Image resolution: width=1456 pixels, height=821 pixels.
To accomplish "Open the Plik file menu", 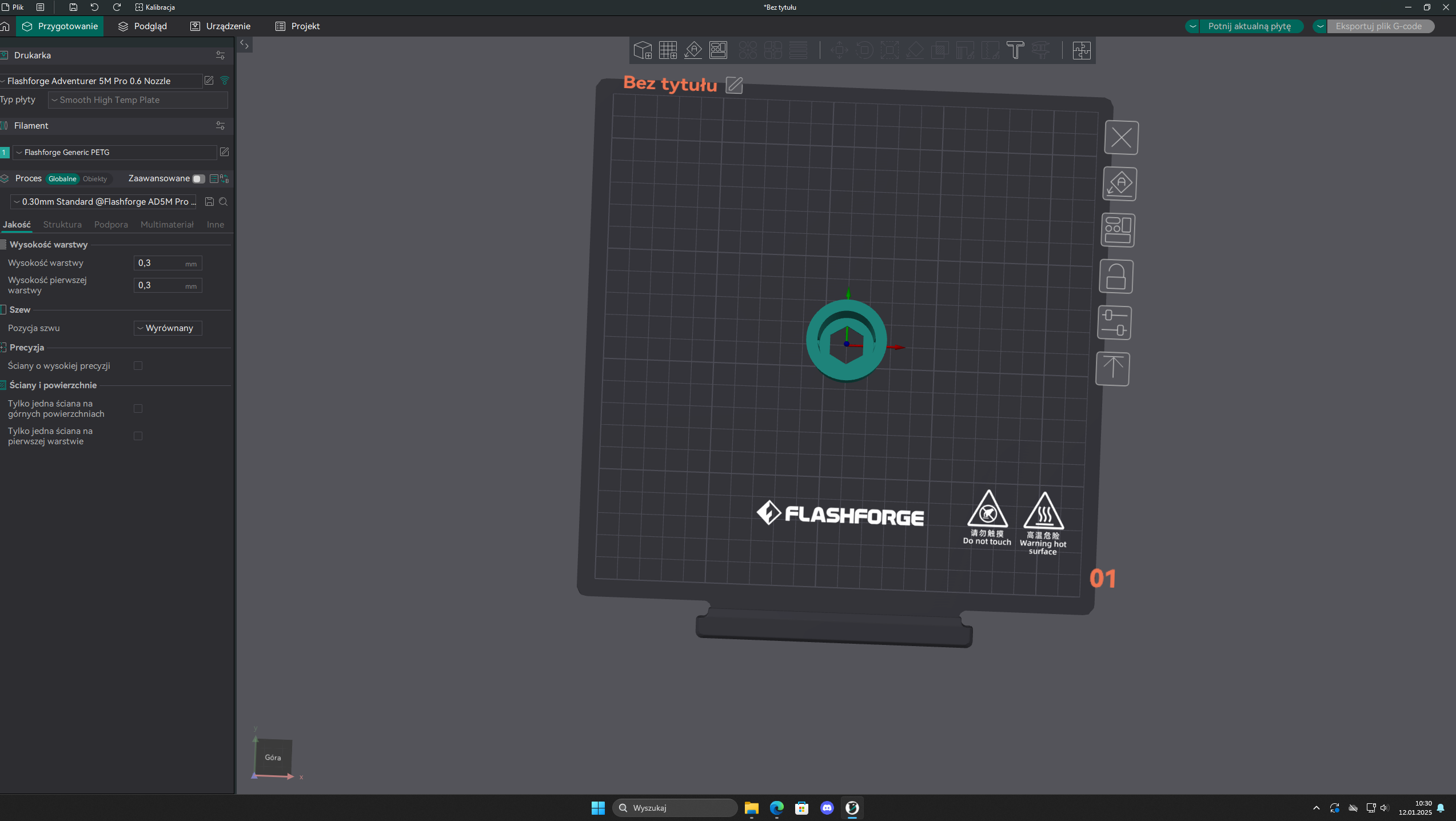I will (x=13, y=7).
